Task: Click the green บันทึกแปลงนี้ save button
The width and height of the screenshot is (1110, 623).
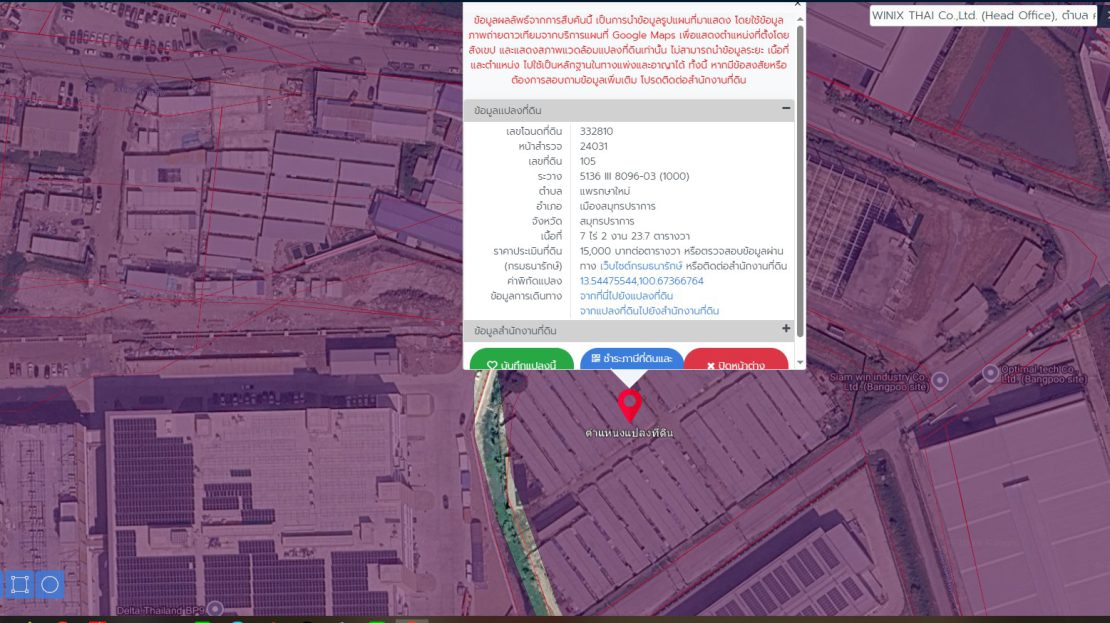Action: click(522, 363)
